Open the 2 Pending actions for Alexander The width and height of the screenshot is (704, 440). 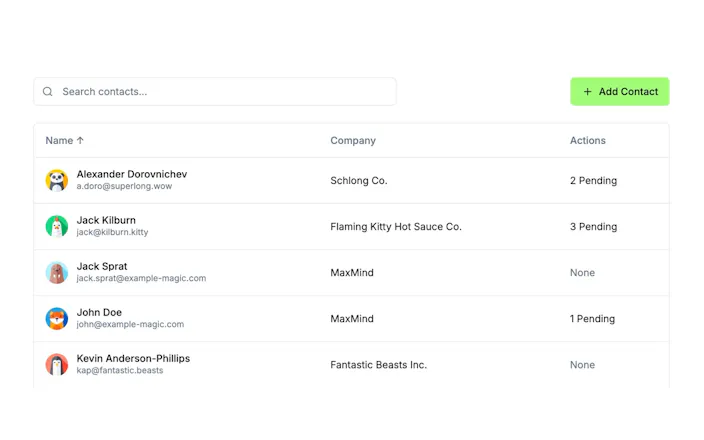tap(594, 180)
